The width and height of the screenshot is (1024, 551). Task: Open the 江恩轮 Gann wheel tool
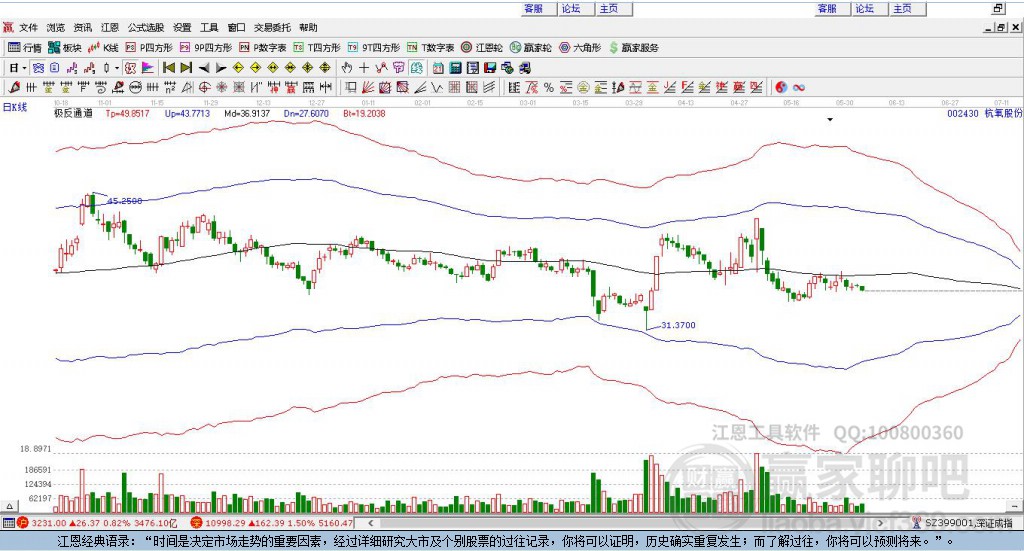[482, 48]
